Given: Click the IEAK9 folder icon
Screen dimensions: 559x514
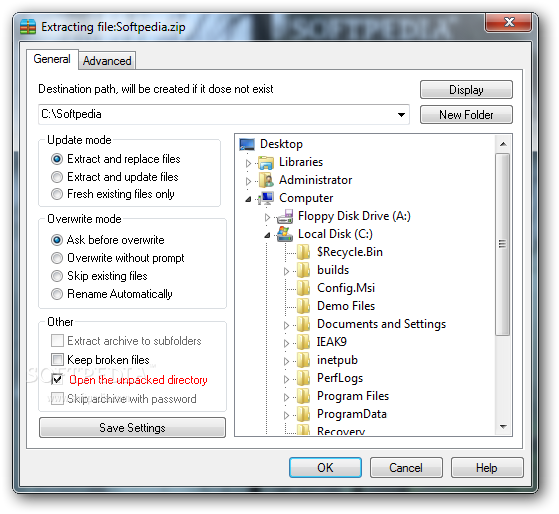Looking at the screenshot, I should (x=303, y=342).
